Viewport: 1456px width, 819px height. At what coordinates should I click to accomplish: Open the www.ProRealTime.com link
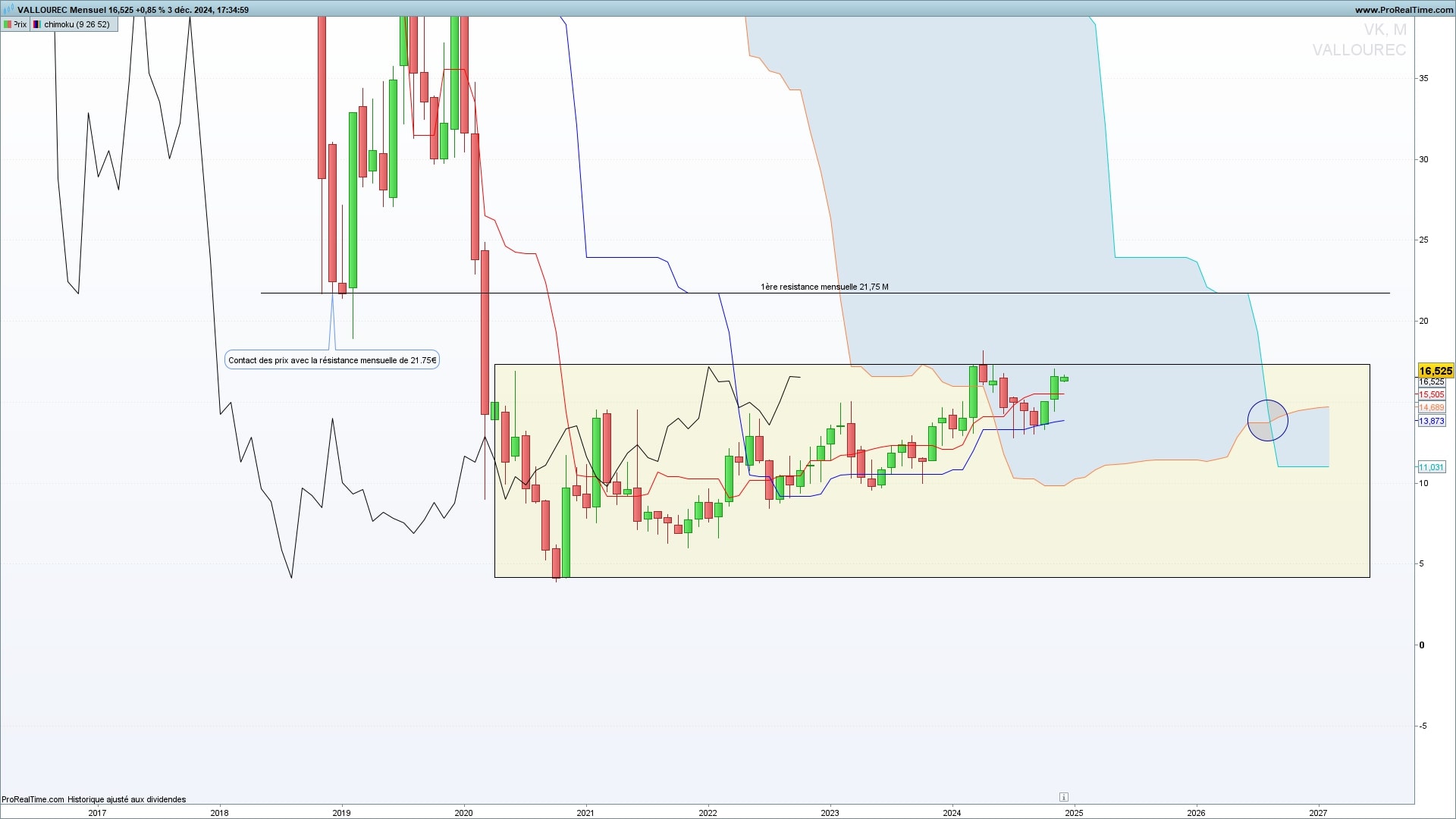point(1403,10)
